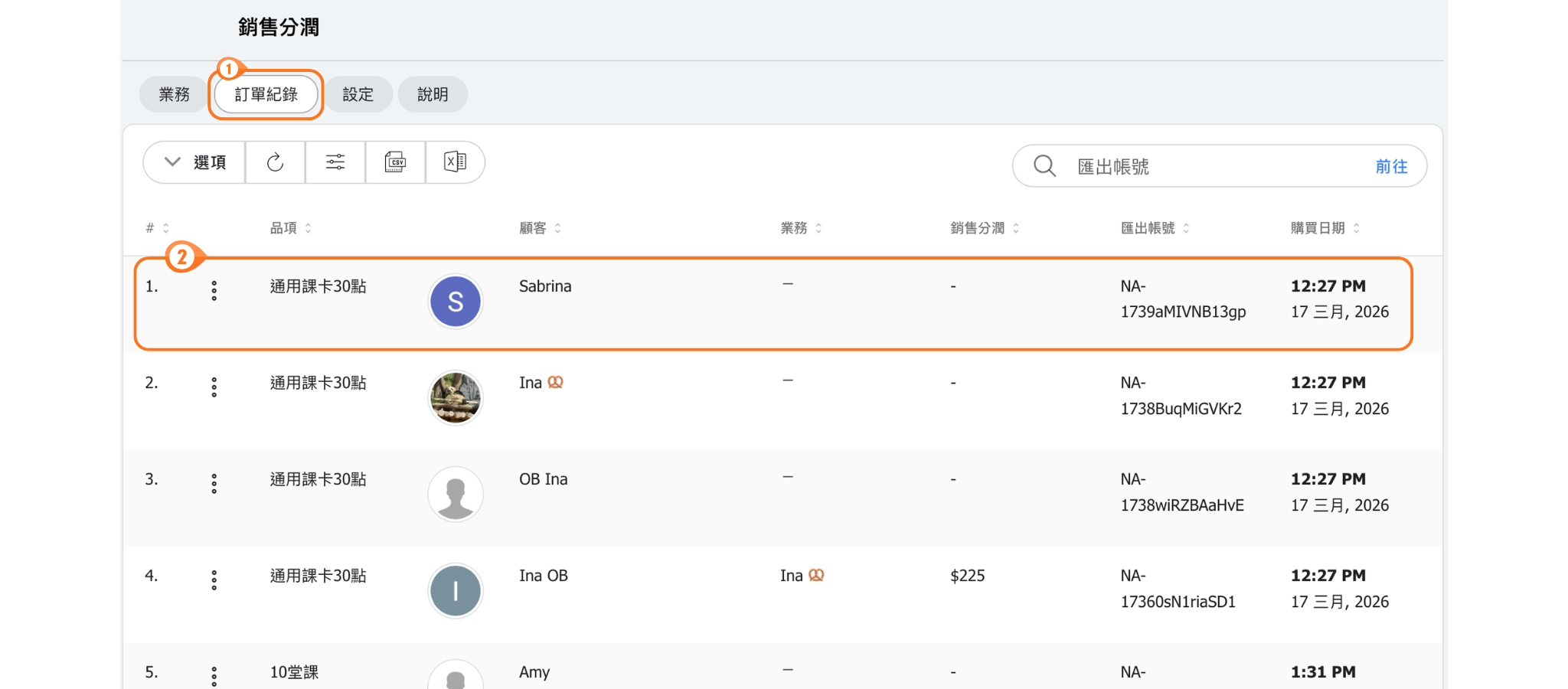The width and height of the screenshot is (1568, 689).
Task: Click the 前往 search button
Action: click(1390, 166)
